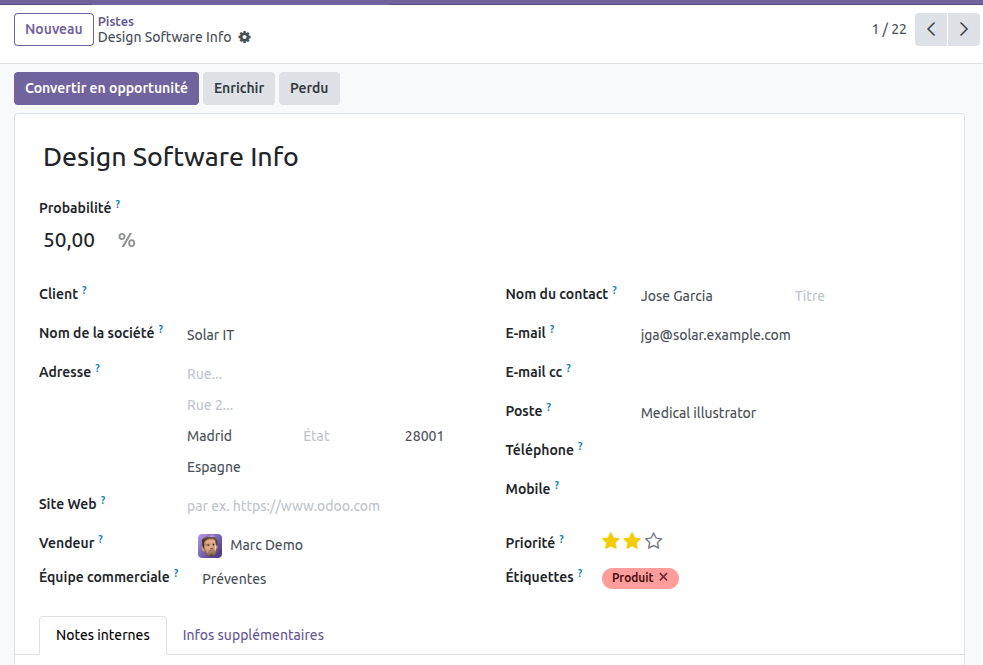Set priority to third empty star
The height and width of the screenshot is (665, 983).
653,541
